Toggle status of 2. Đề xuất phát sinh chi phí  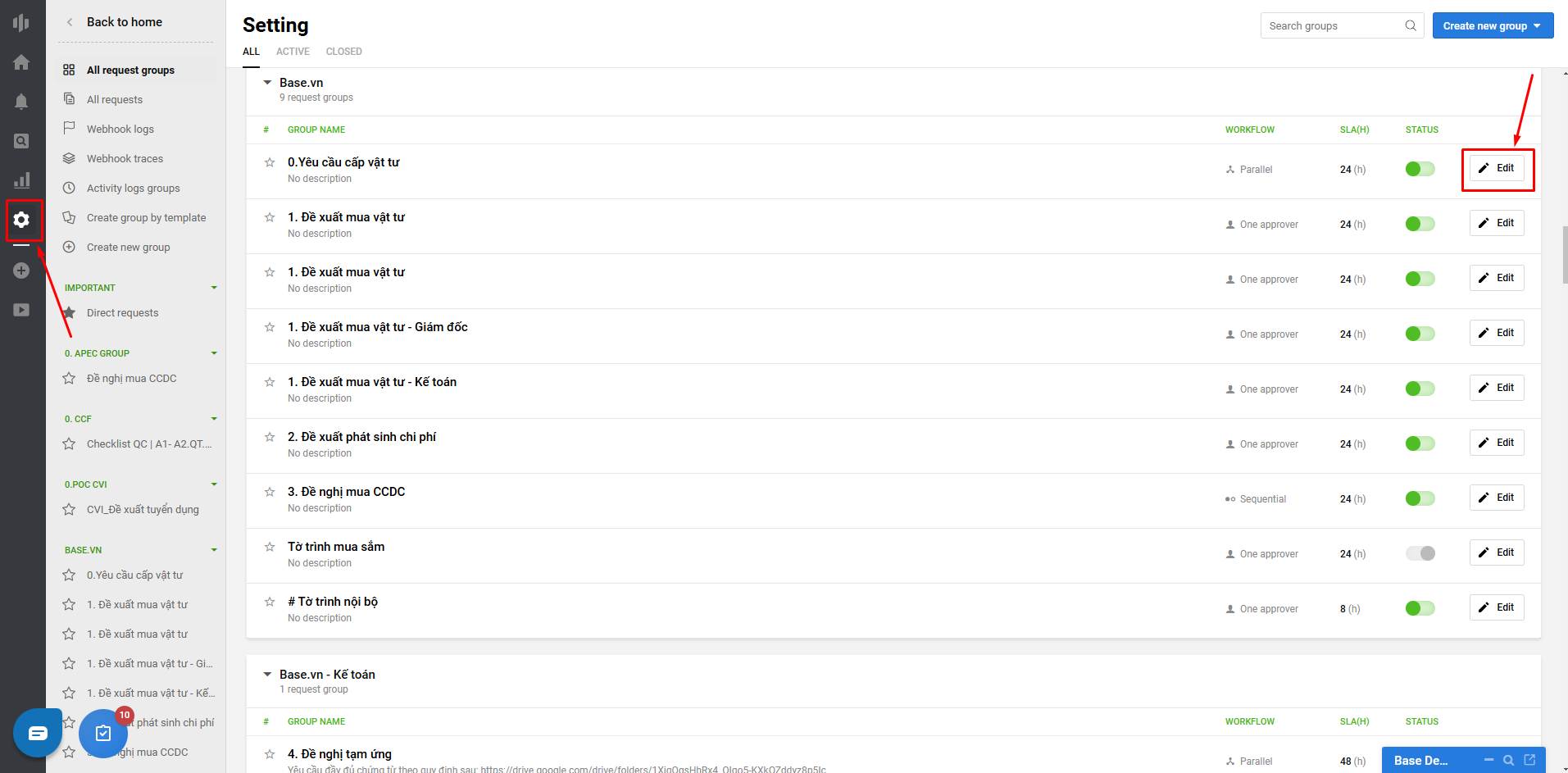[1420, 443]
